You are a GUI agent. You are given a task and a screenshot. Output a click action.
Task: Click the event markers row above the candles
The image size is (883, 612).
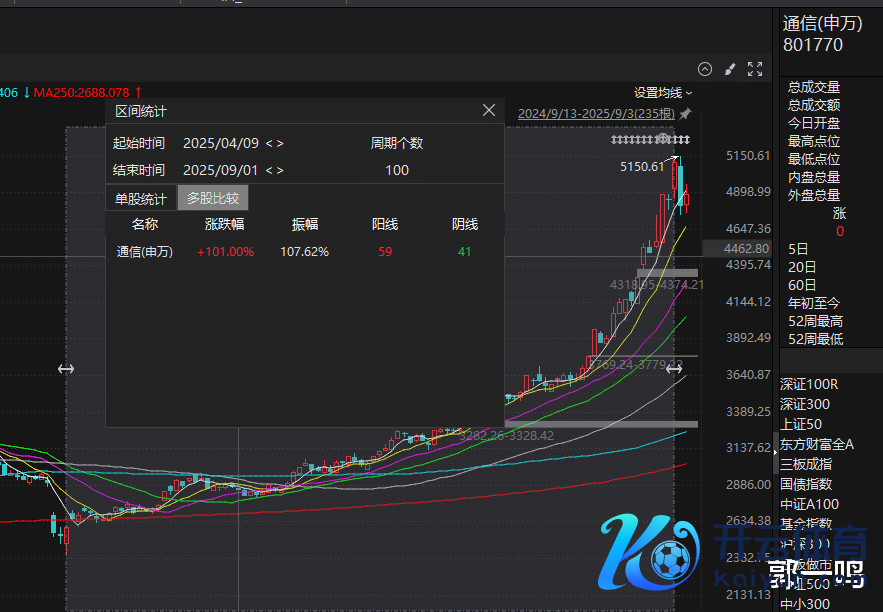tap(651, 139)
